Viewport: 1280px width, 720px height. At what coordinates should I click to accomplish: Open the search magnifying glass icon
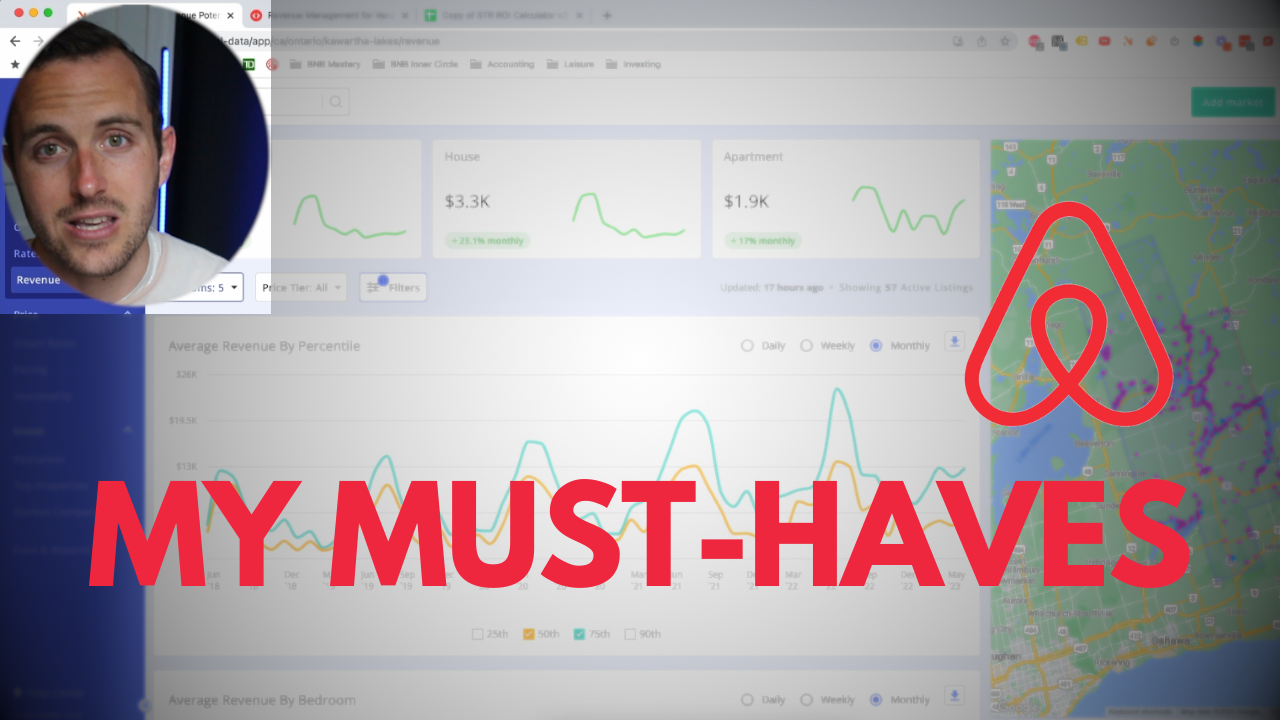(335, 101)
